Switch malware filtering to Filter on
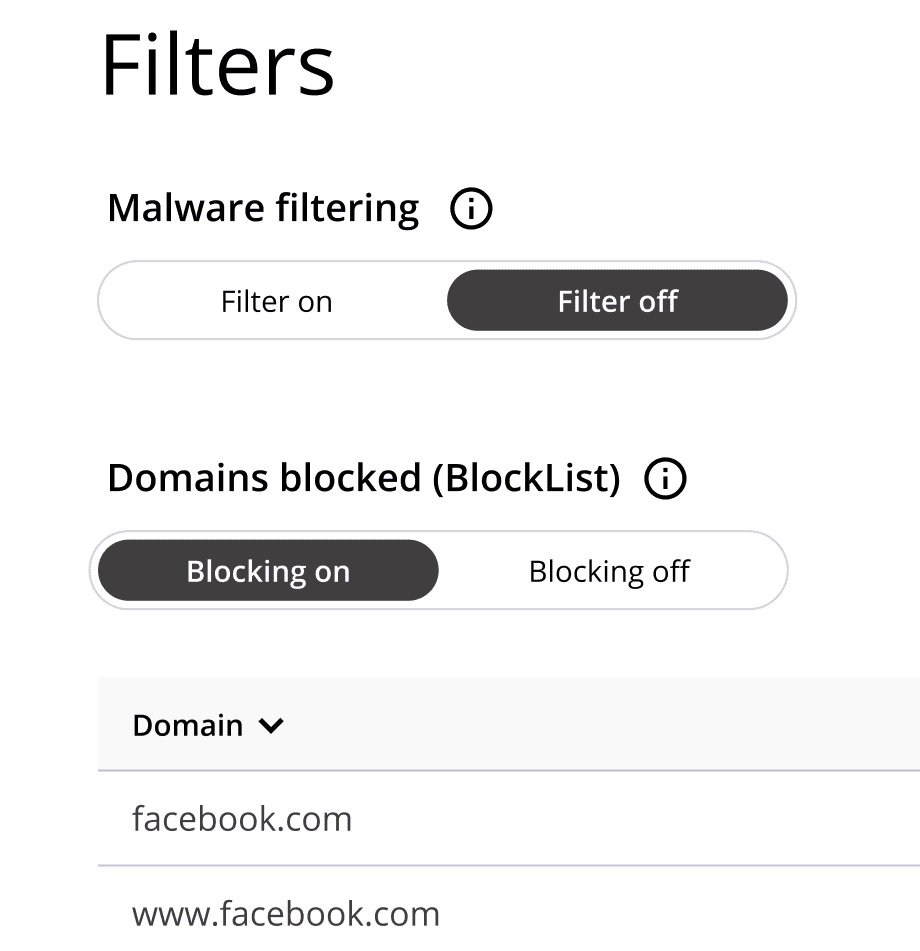920x951 pixels. 276,301
